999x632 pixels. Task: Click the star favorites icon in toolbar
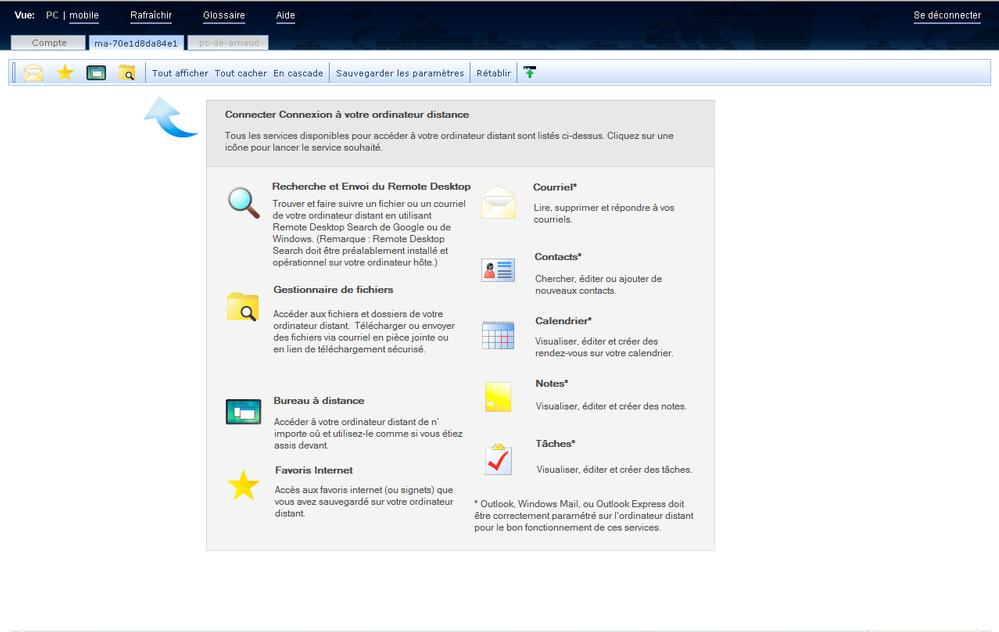(x=65, y=73)
